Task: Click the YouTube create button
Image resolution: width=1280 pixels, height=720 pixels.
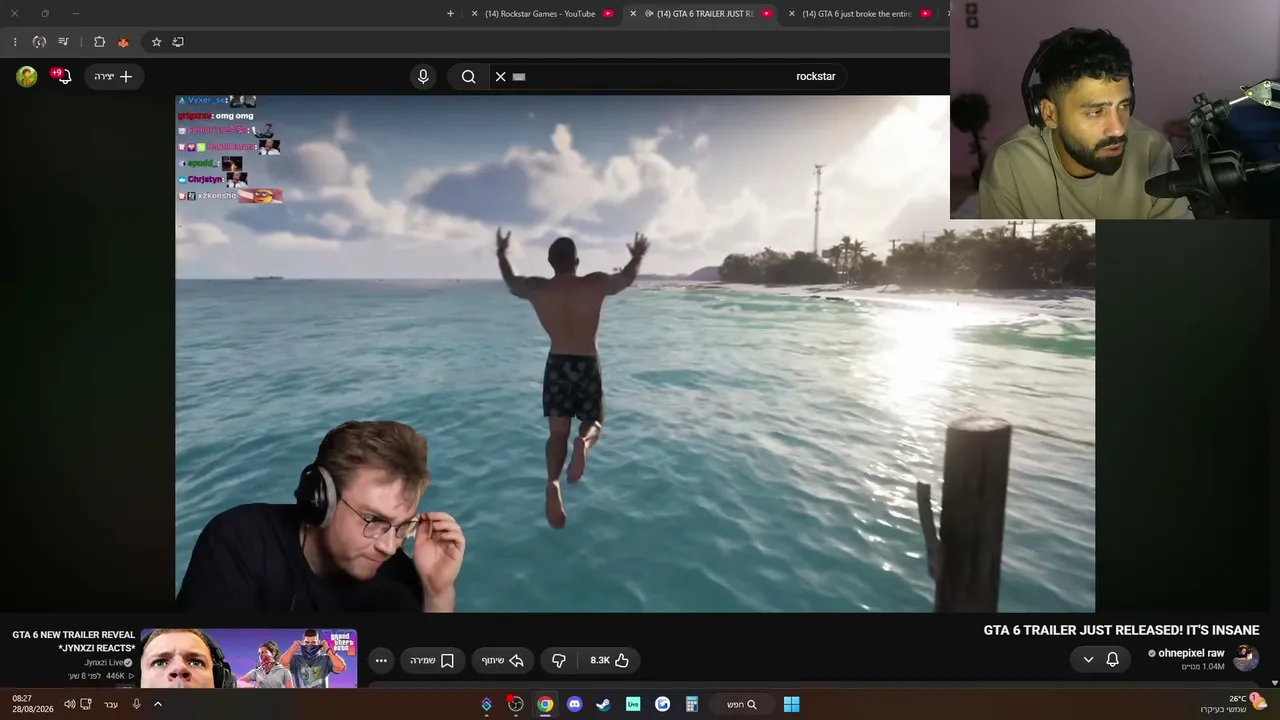Action: click(x=114, y=76)
